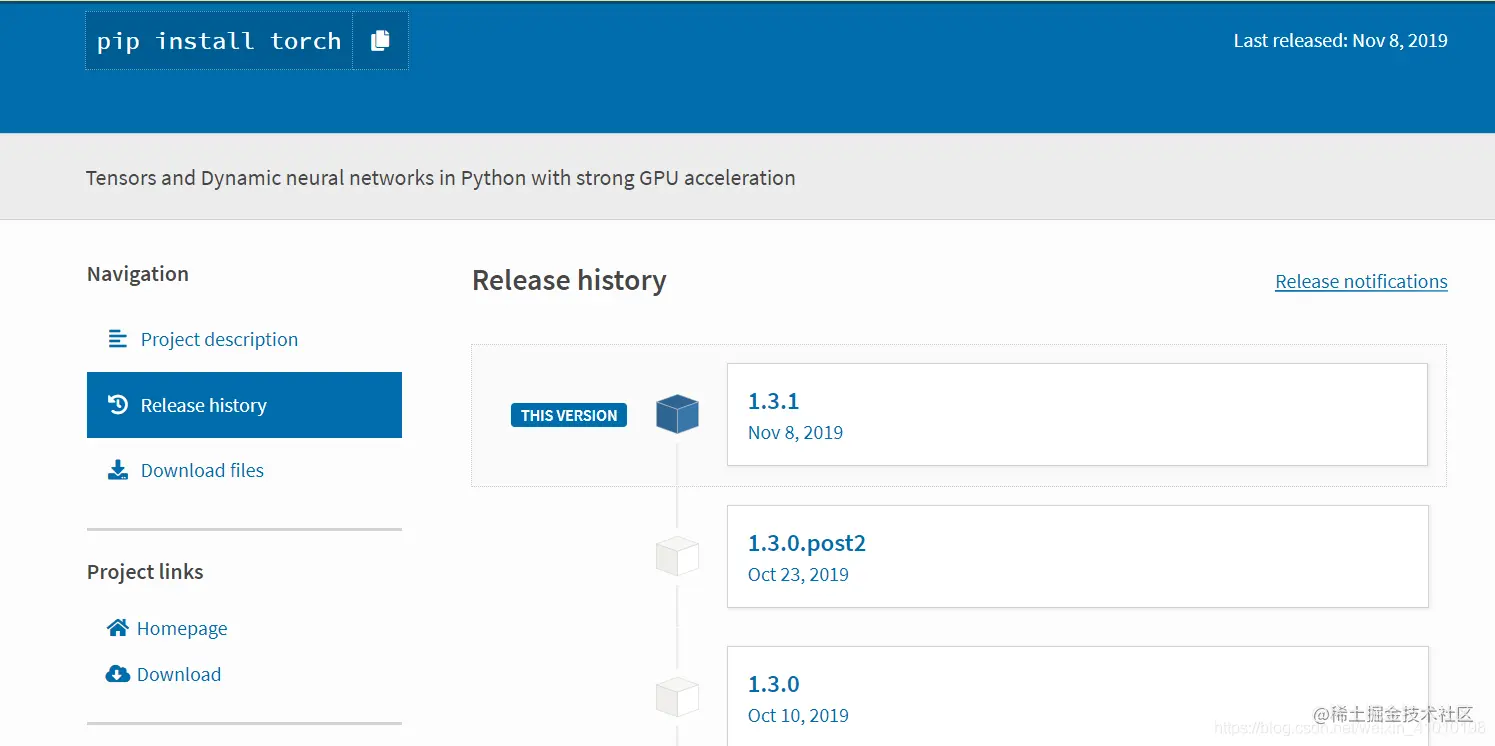The image size is (1495, 746).
Task: Click the blue cube icon for 1.3.1
Action: point(677,413)
